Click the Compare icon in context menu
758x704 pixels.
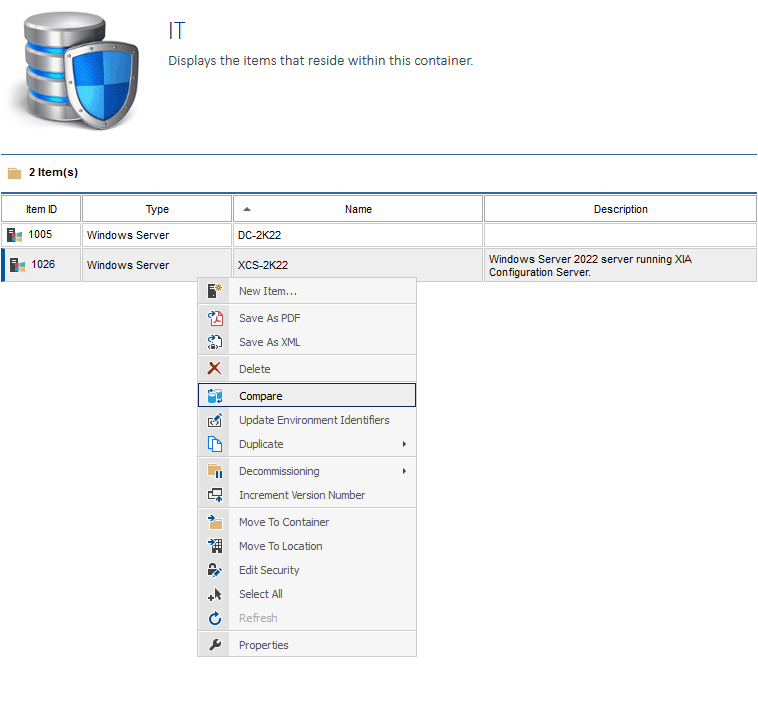tap(214, 396)
